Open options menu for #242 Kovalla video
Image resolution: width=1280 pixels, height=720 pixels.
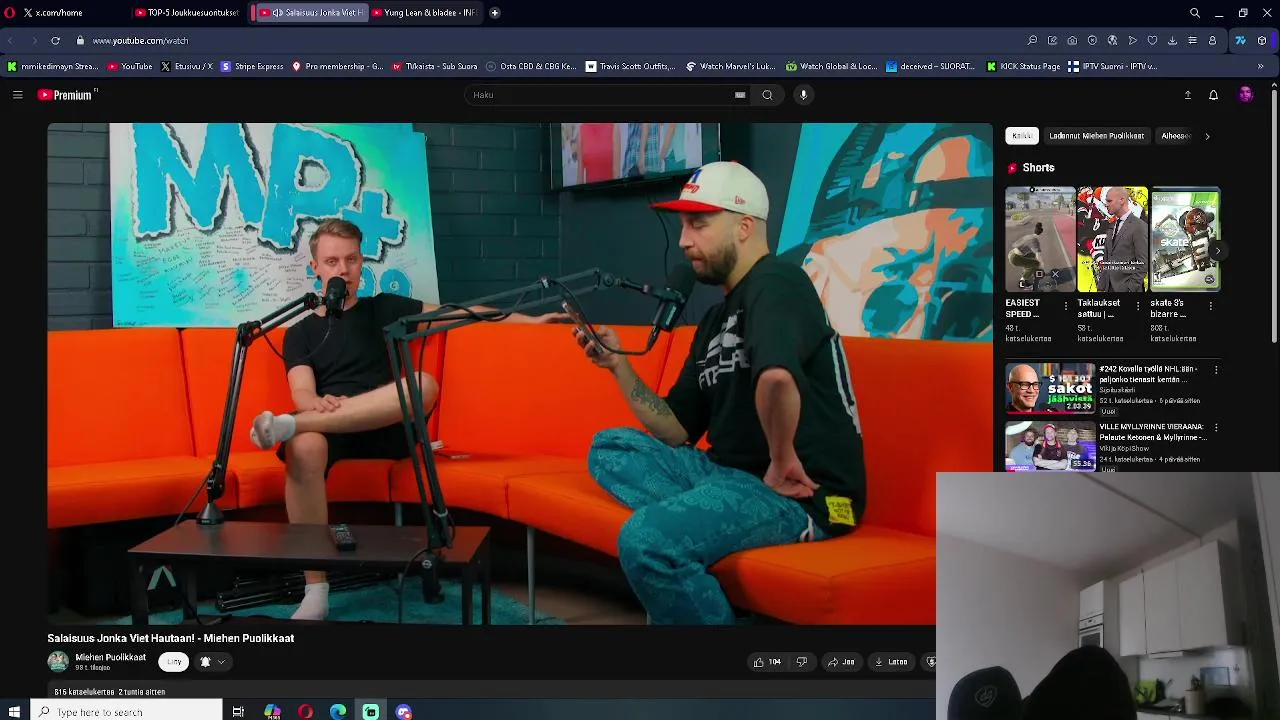point(1216,370)
